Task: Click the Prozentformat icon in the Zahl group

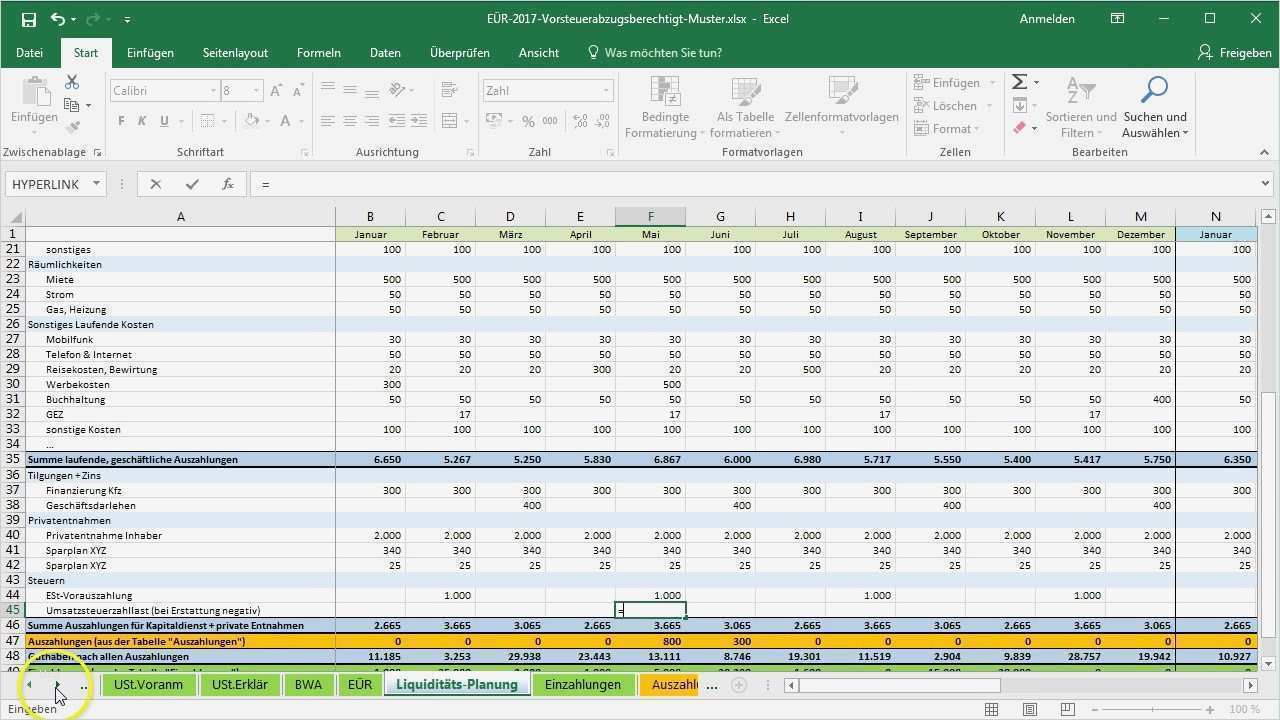Action: point(527,120)
